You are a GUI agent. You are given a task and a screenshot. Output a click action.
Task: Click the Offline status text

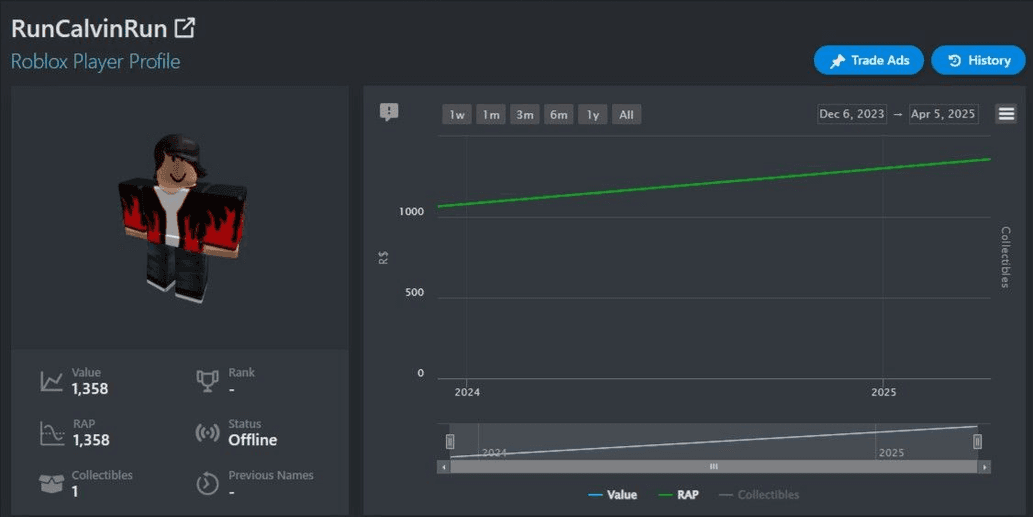252,440
